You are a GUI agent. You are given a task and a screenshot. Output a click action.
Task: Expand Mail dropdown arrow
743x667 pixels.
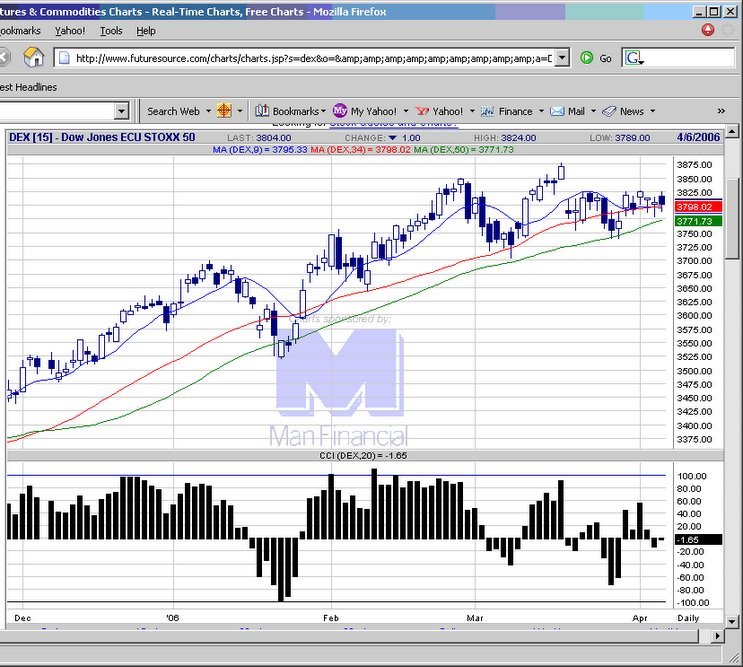point(593,111)
